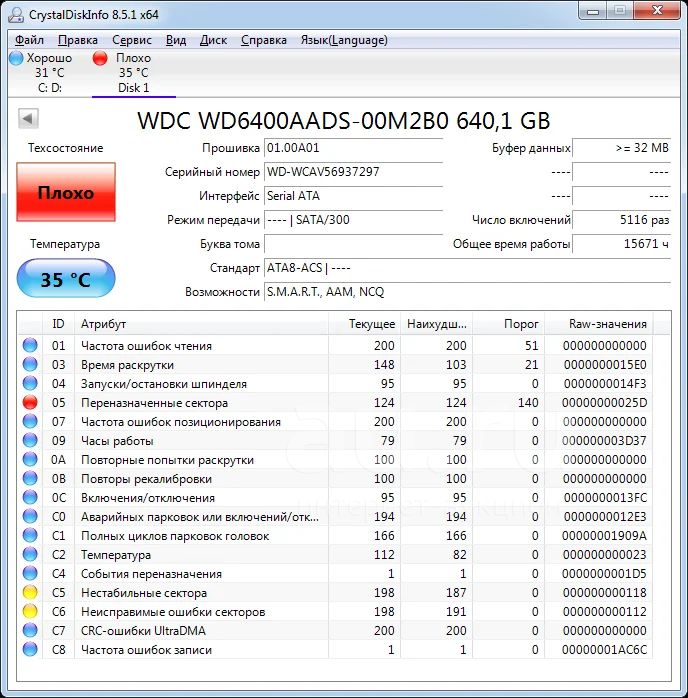Click the raw value 0000000025D
Screen dimensions: 688x698
[x=604, y=403]
